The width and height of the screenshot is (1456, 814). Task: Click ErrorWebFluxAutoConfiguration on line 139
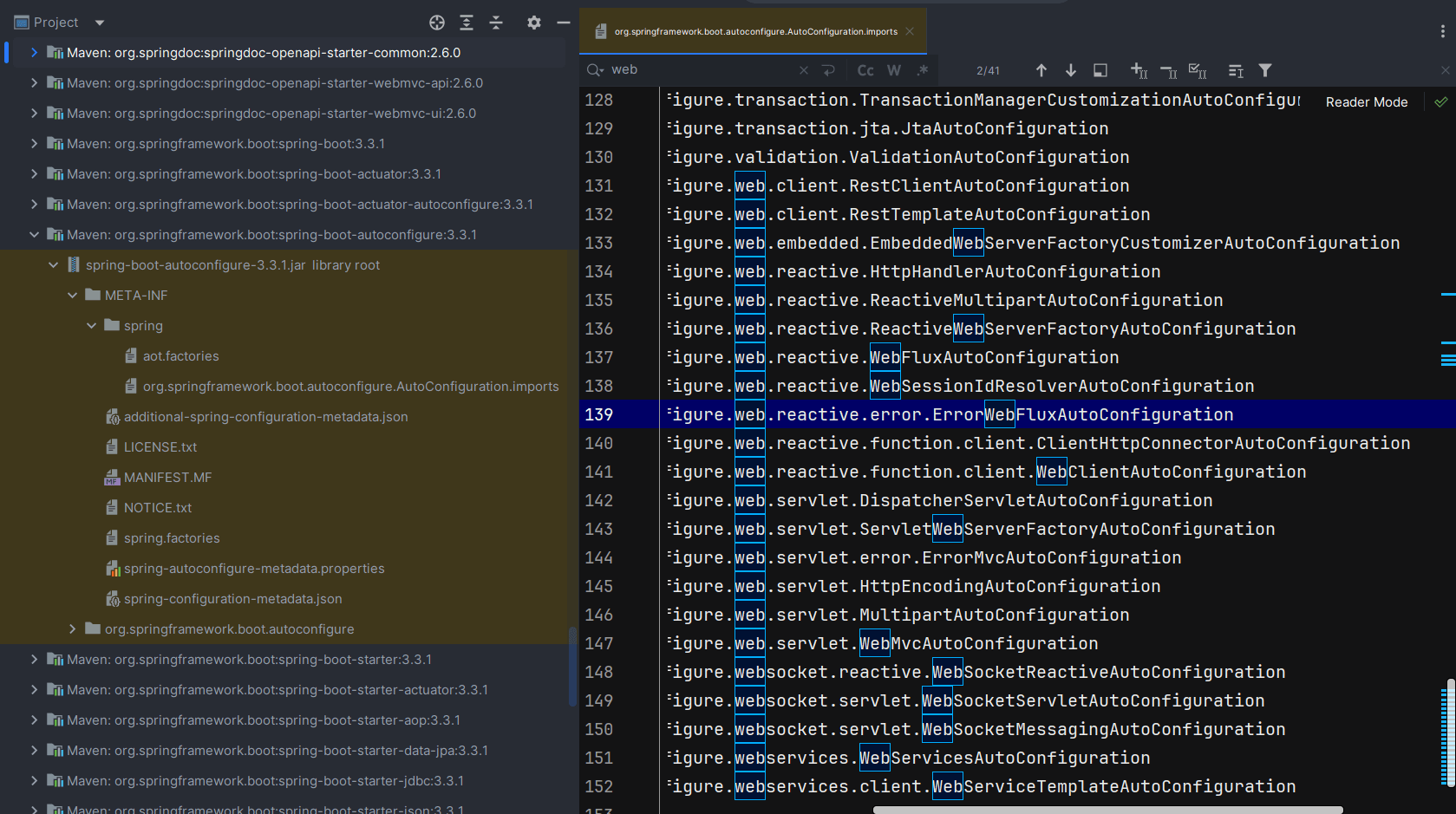pos(1083,414)
